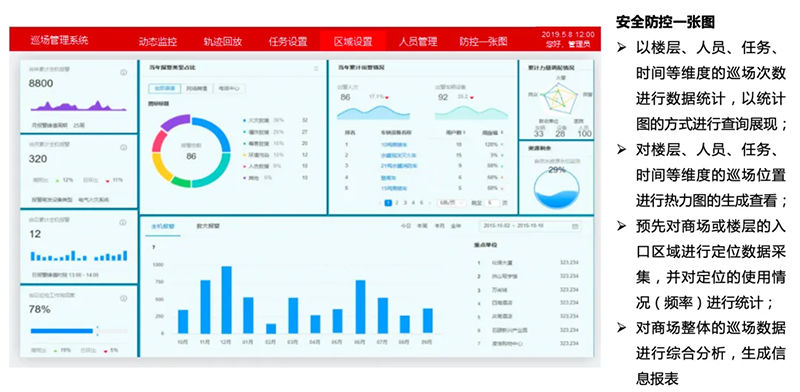The height and width of the screenshot is (392, 800).
Task: Switch to the inactive second tab above bar chart
Action: tap(208, 226)
